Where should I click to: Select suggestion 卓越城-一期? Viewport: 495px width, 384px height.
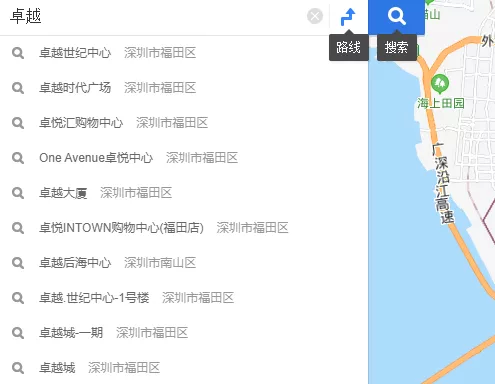[184, 333]
